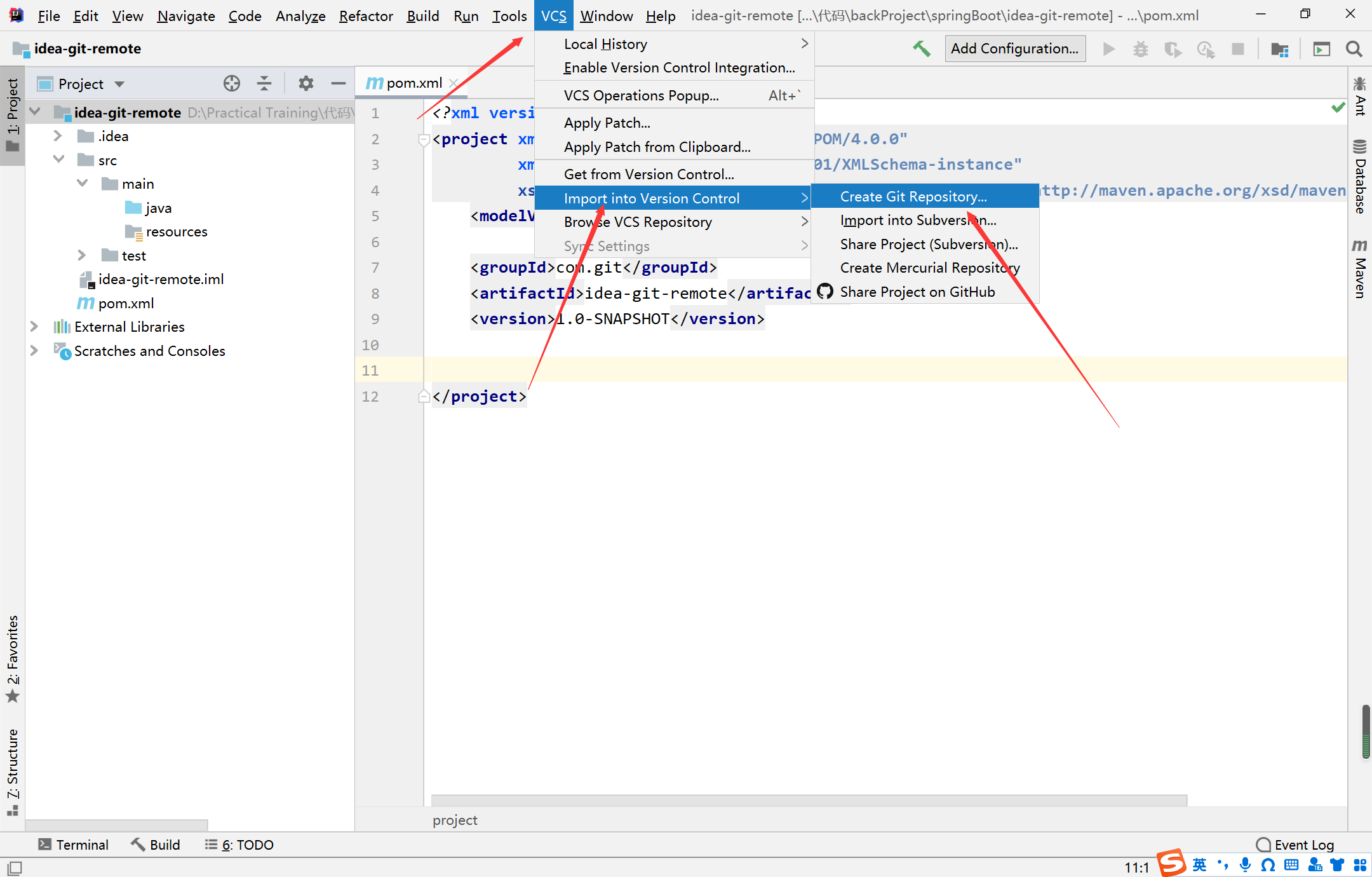The image size is (1372, 877).
Task: Expand External Libraries node
Action: [x=34, y=327]
